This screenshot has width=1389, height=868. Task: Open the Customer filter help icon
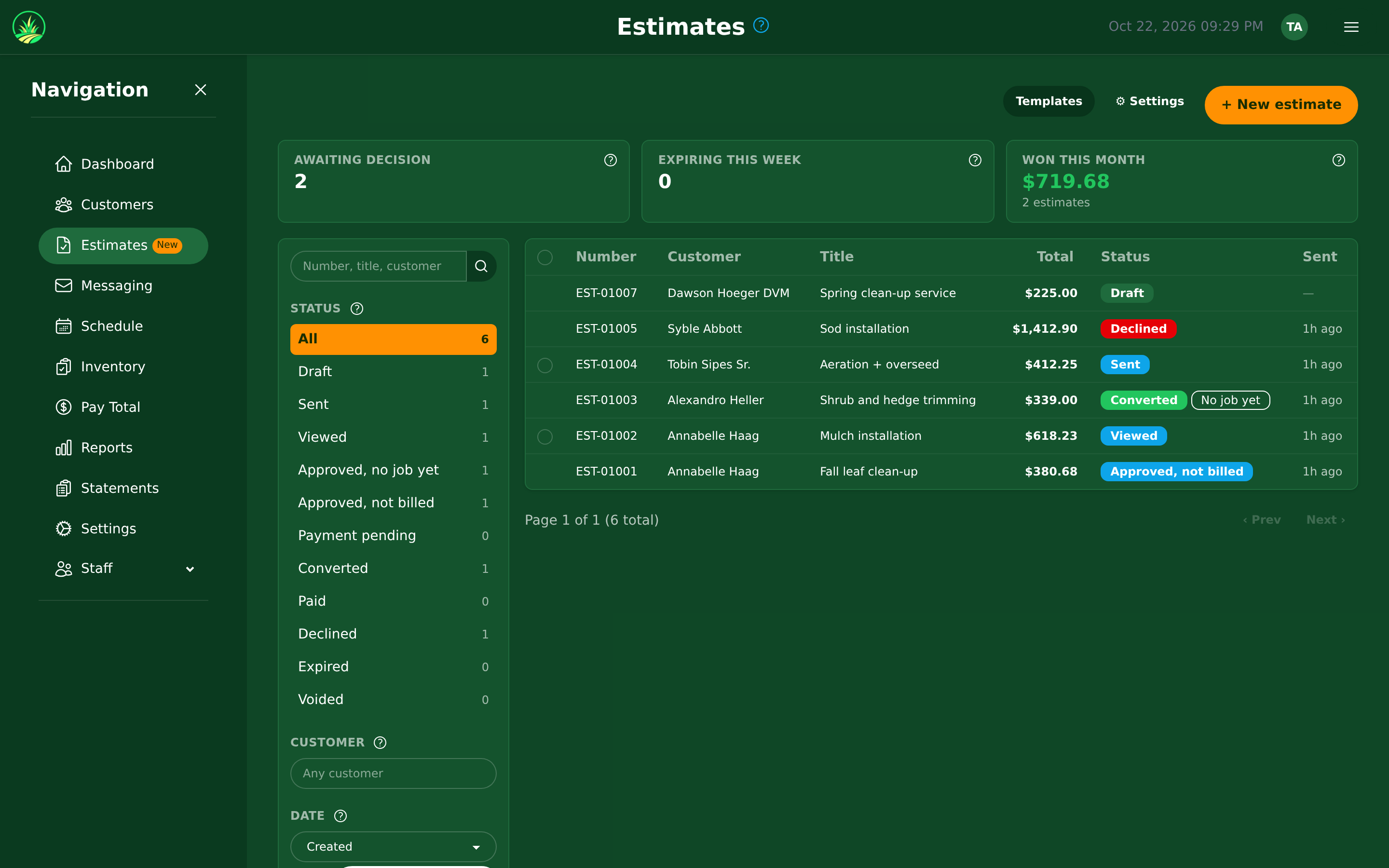pos(380,743)
